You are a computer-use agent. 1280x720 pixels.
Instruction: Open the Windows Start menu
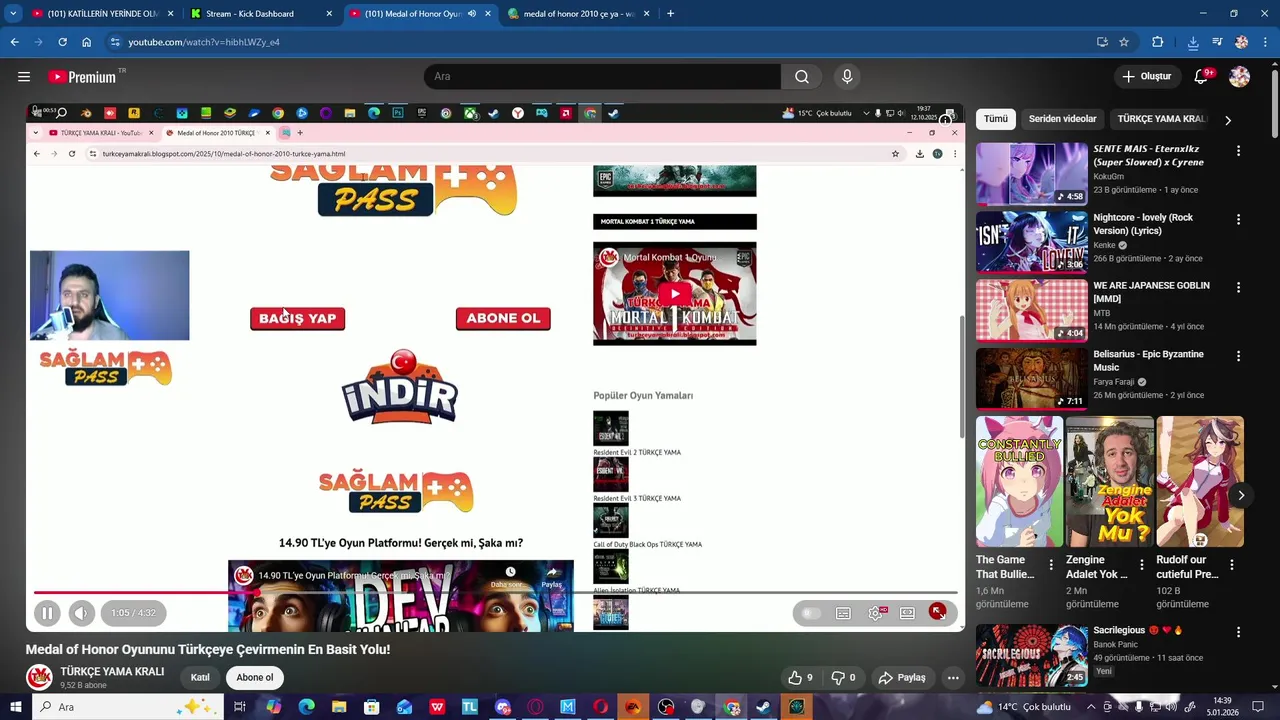(15, 707)
